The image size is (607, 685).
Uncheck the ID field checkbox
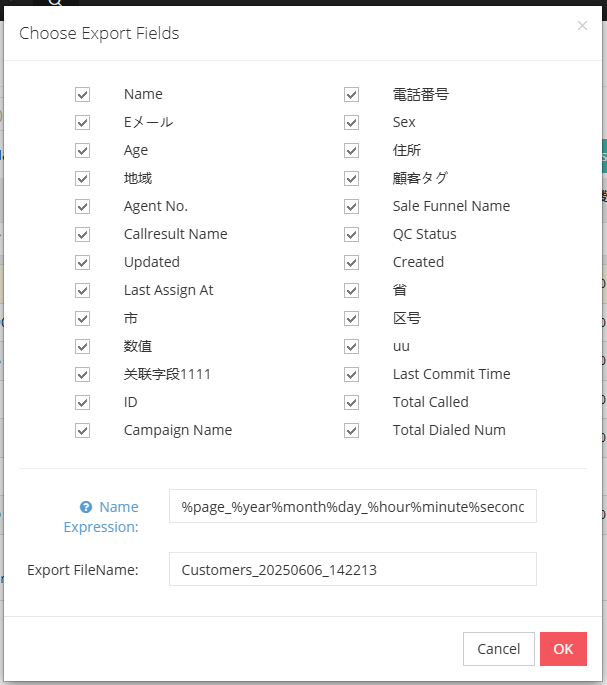(x=82, y=402)
